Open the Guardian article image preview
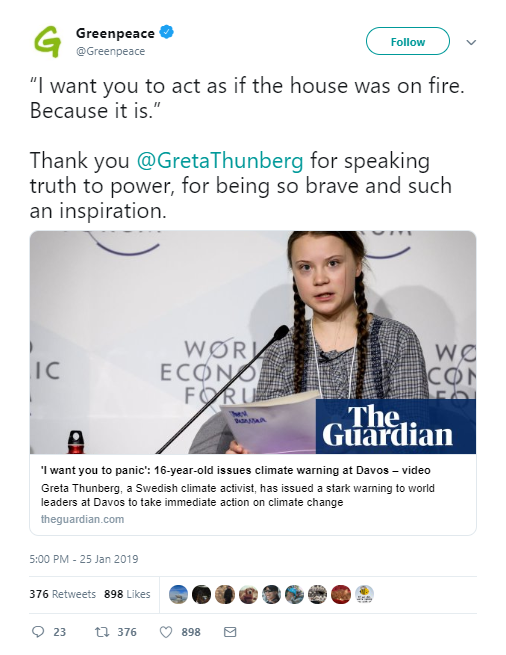This screenshot has height=655, width=506. coord(253,342)
